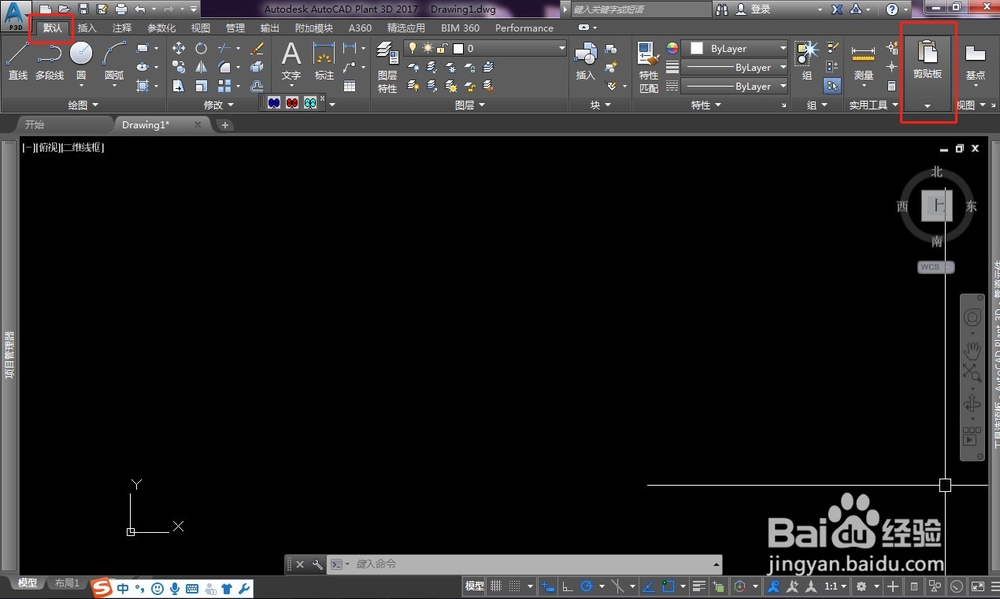Click the Pan hand icon in navigation bar
The height and width of the screenshot is (599, 1000).
[971, 350]
